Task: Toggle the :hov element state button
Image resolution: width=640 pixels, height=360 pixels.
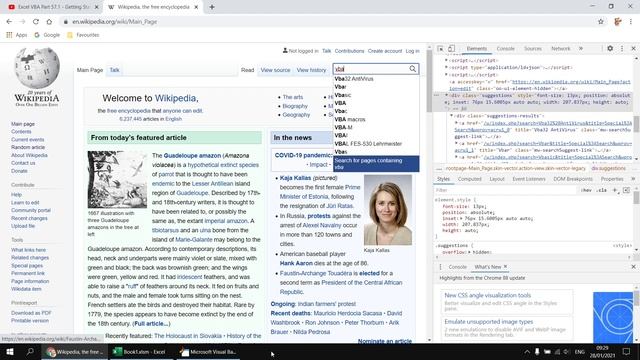Action: (586, 190)
